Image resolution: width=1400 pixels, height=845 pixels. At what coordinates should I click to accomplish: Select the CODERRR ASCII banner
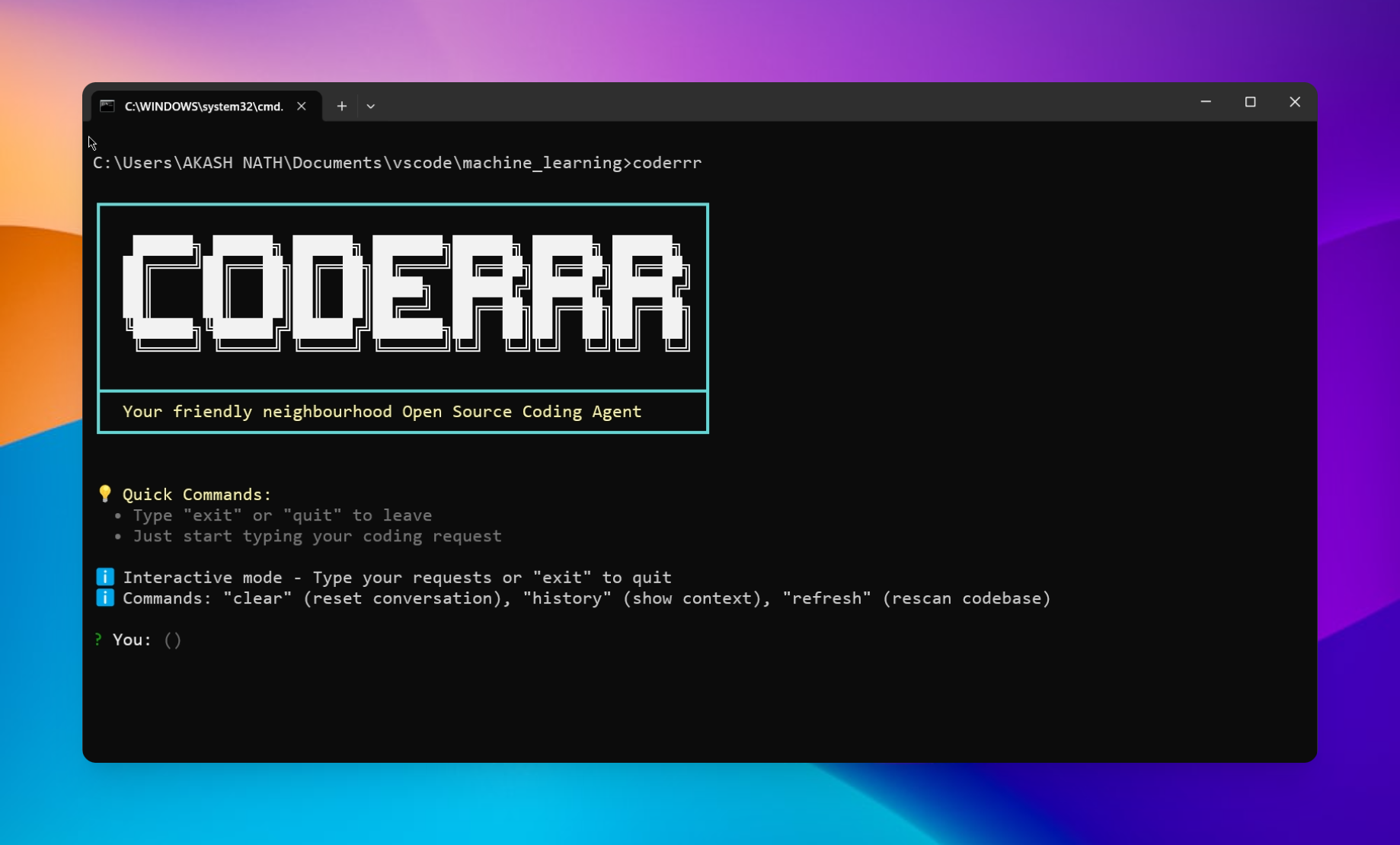coord(404,297)
